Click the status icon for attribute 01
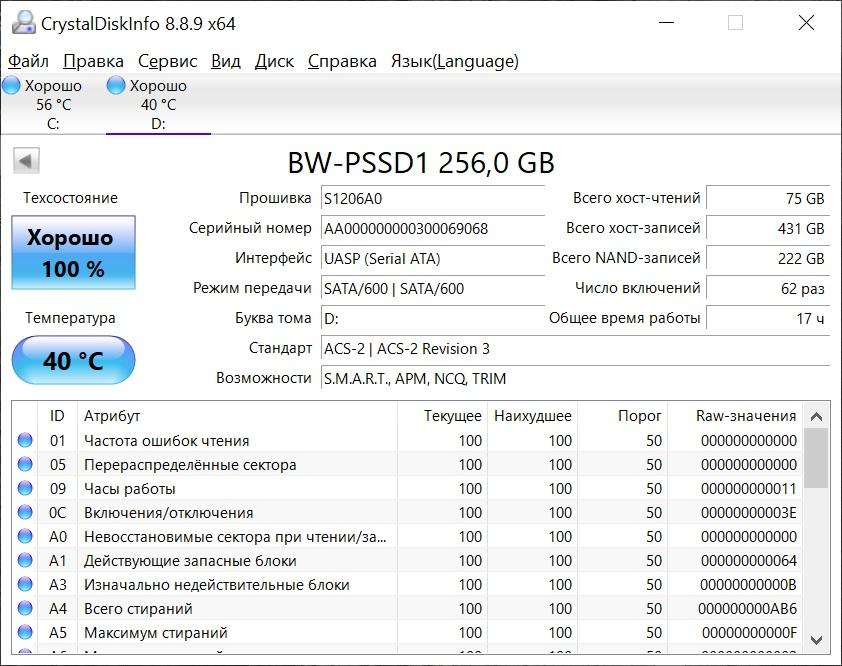Screen dimensions: 842x666 point(25,441)
